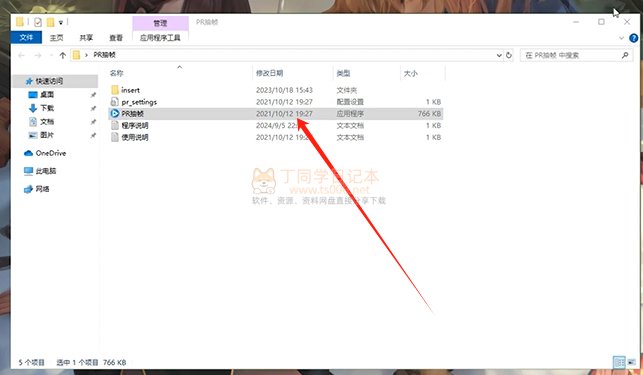Switch to large thumbnails view icon

631,362
